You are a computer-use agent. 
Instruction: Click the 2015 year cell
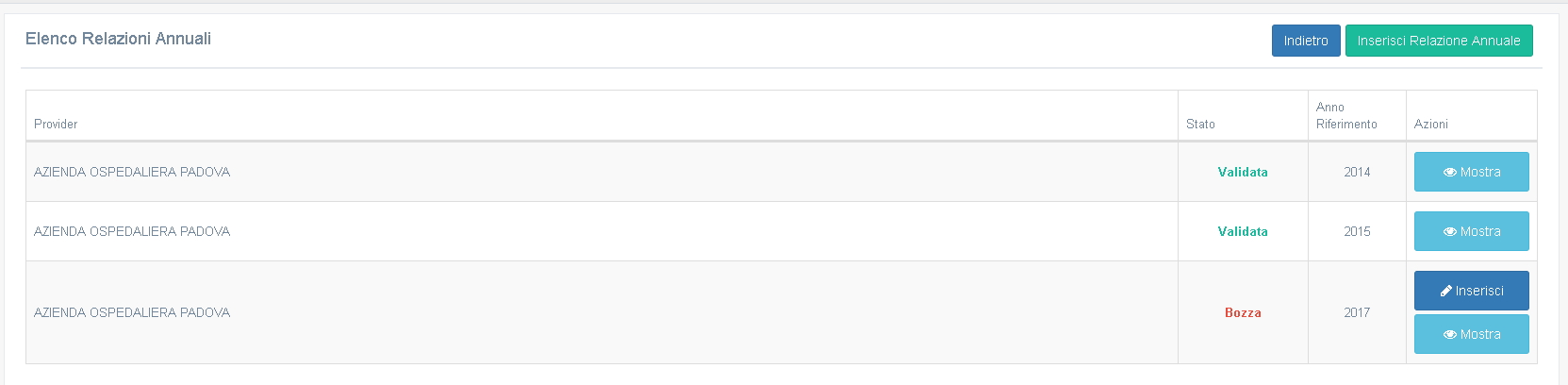point(1357,232)
